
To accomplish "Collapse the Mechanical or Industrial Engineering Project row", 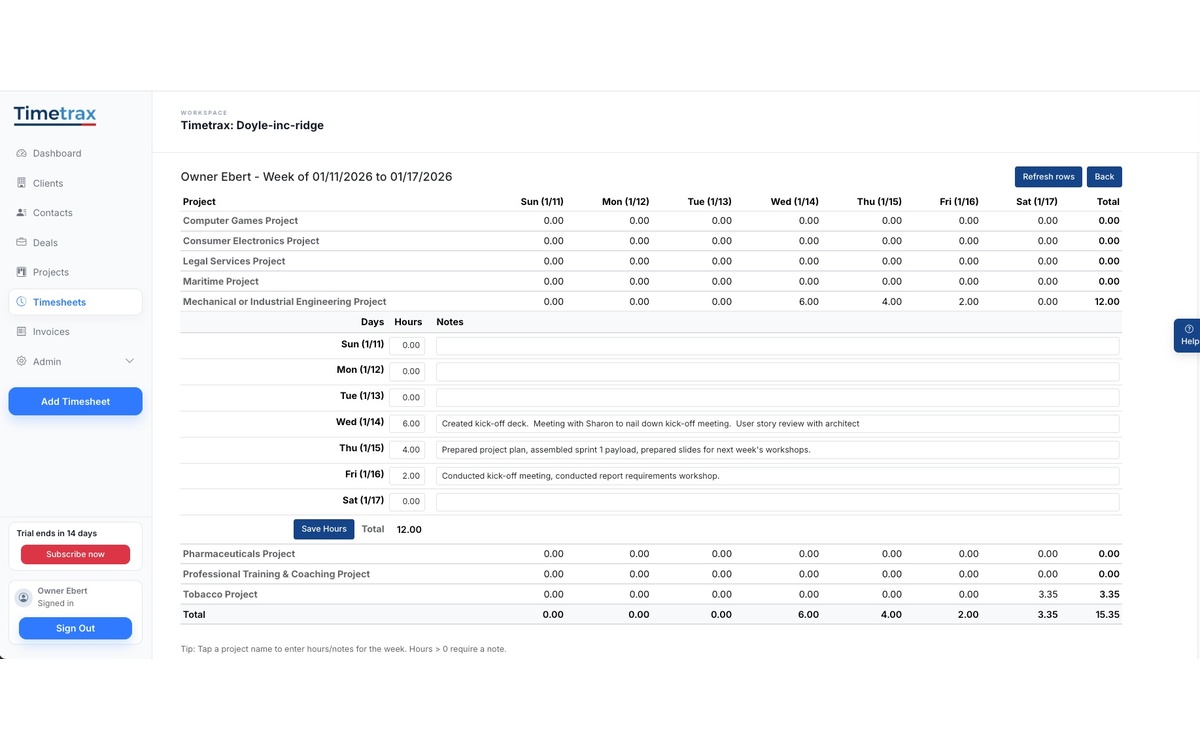I will [x=284, y=302].
